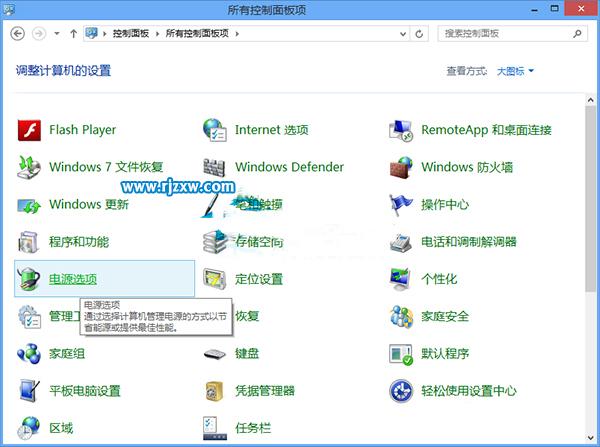Open 定位设置 map icon
The width and height of the screenshot is (600, 447).
[x=215, y=279]
